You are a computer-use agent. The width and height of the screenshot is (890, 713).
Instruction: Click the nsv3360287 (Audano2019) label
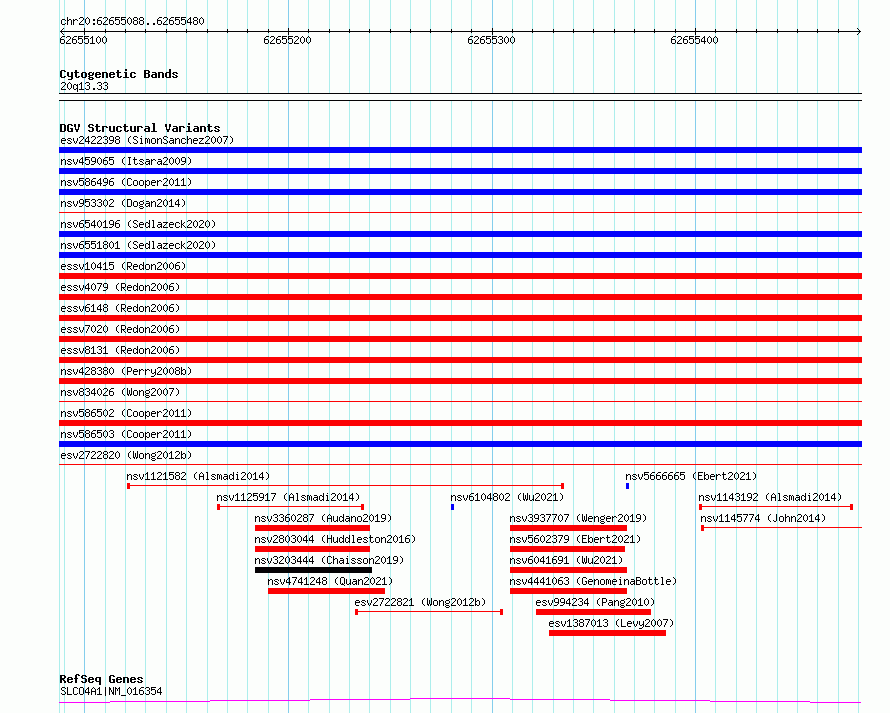[323, 518]
